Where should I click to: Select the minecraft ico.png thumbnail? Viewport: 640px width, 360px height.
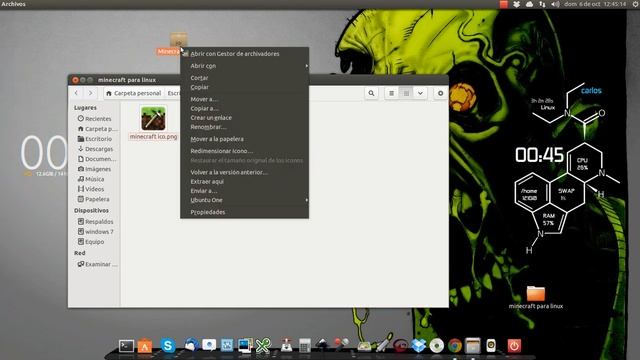point(153,119)
